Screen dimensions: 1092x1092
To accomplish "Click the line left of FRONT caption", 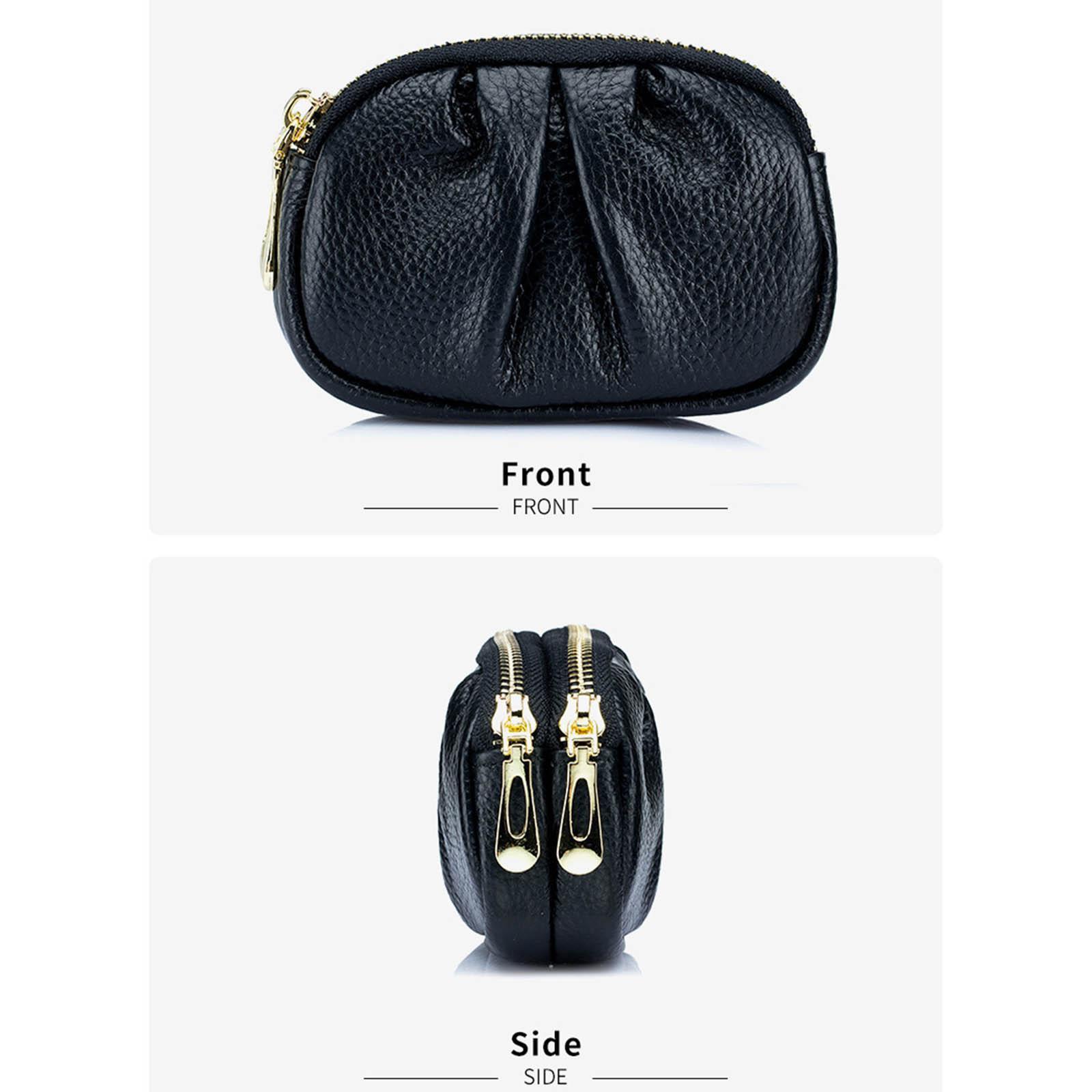I will point(431,508).
